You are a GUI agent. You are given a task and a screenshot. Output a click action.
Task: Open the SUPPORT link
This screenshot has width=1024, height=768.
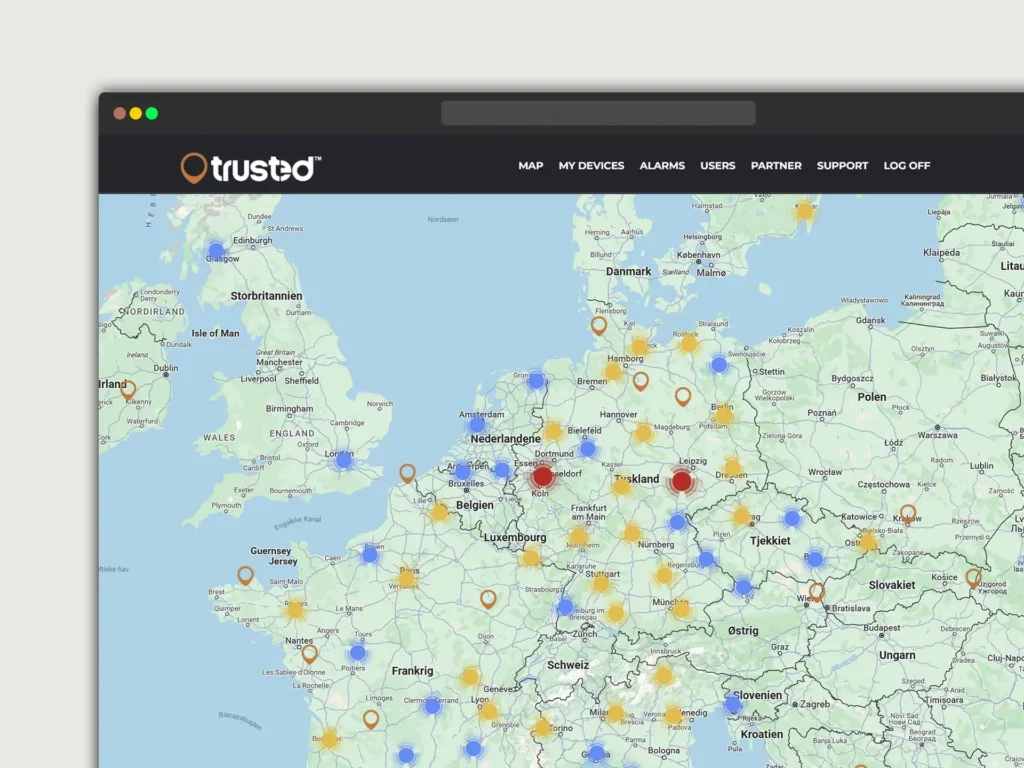click(842, 166)
